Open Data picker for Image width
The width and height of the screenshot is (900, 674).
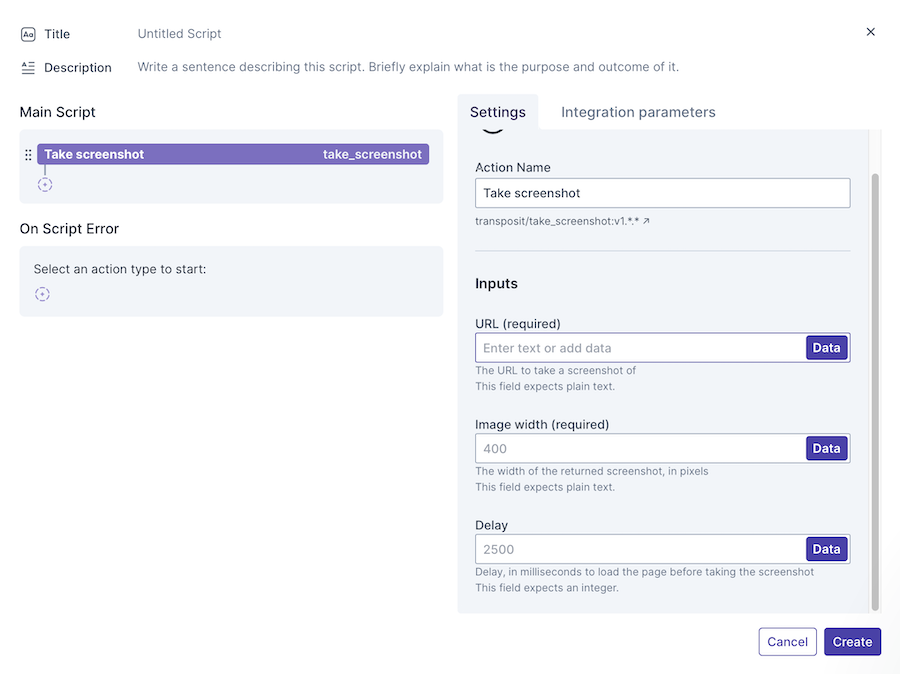pyautogui.click(x=826, y=449)
